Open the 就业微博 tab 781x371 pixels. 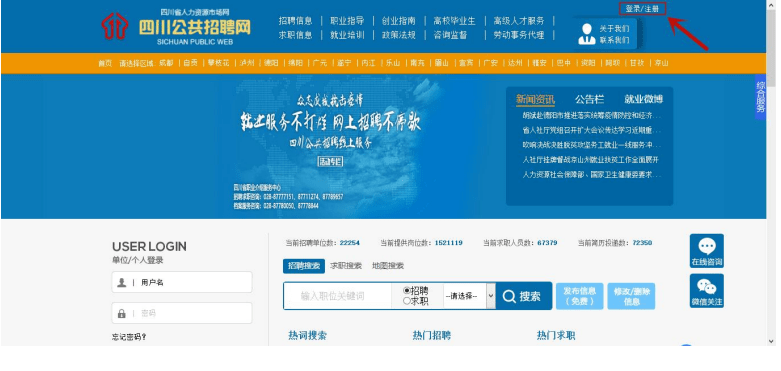644,99
